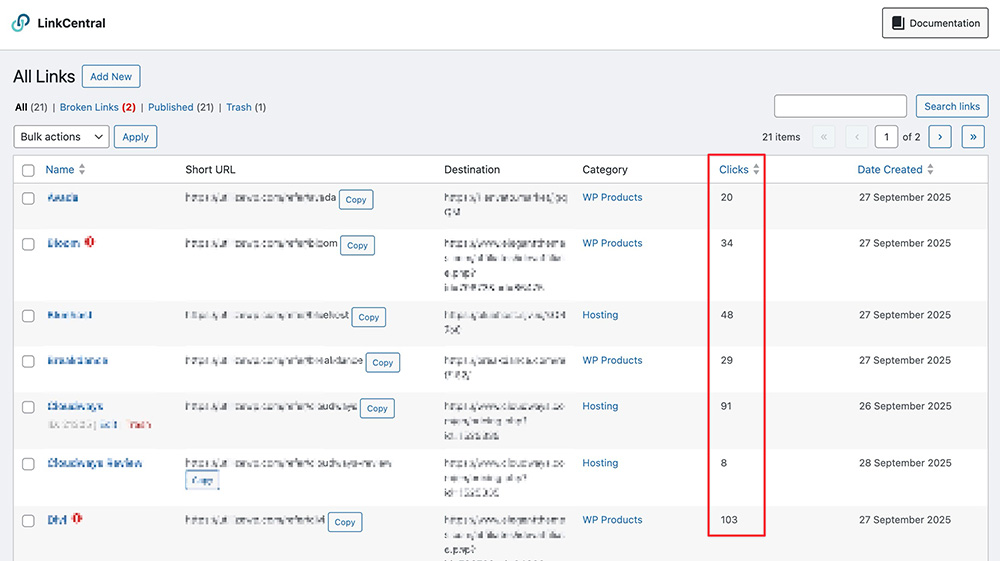1000x561 pixels.
Task: Select the checkbox for Cloudways Review row
Action: coord(28,464)
